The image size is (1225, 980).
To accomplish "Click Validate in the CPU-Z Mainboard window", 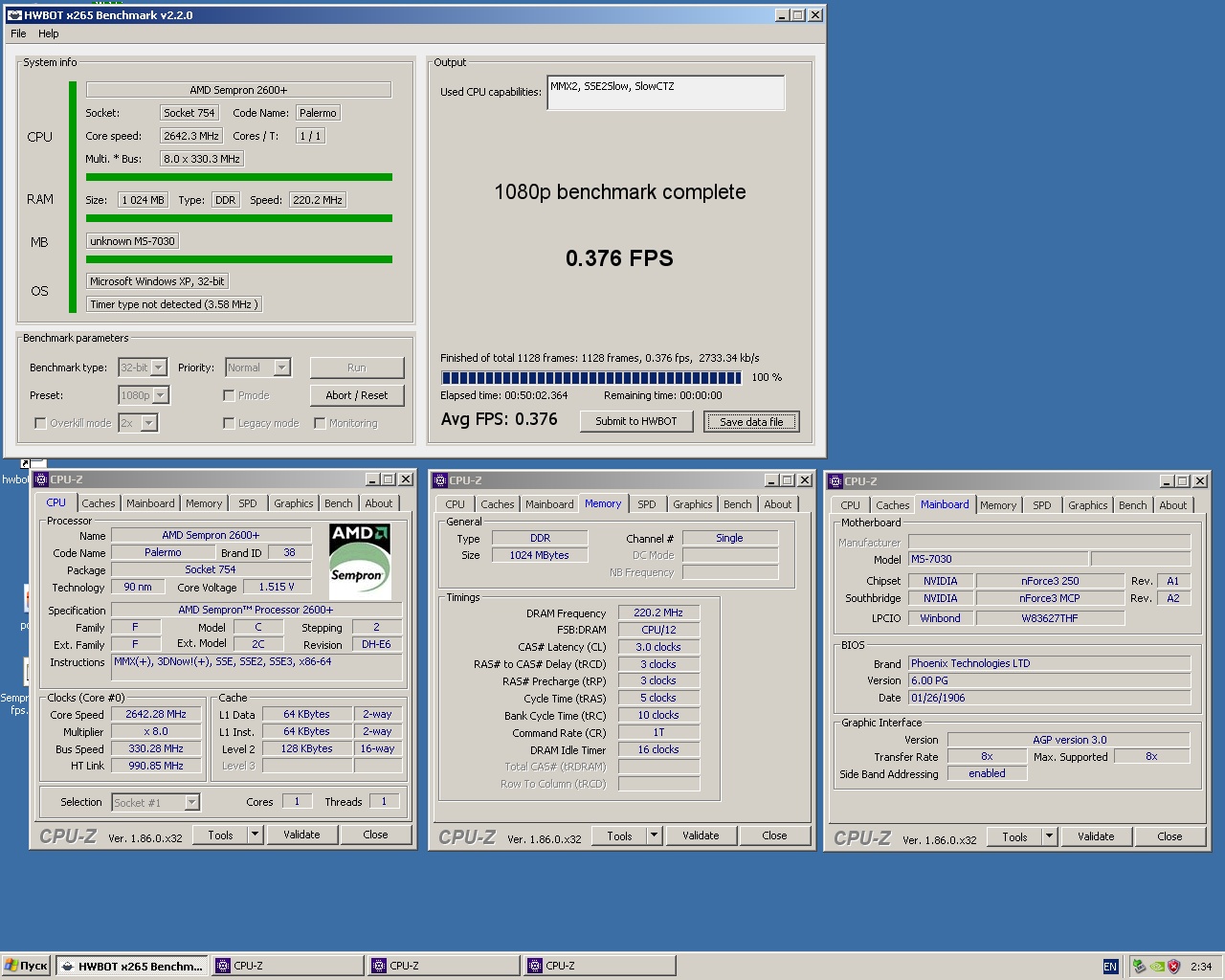I will point(1096,836).
